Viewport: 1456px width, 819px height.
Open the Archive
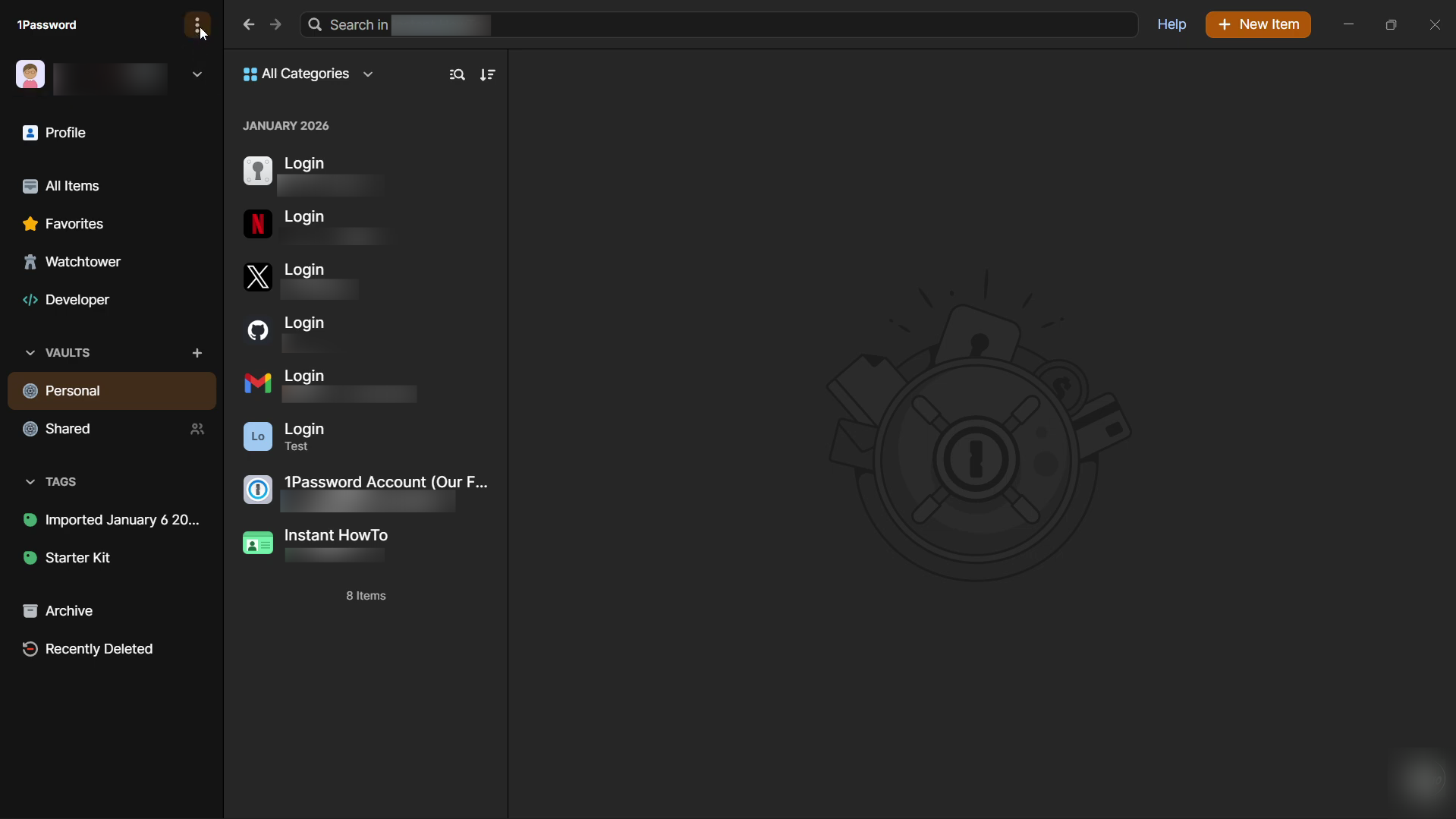point(112,611)
